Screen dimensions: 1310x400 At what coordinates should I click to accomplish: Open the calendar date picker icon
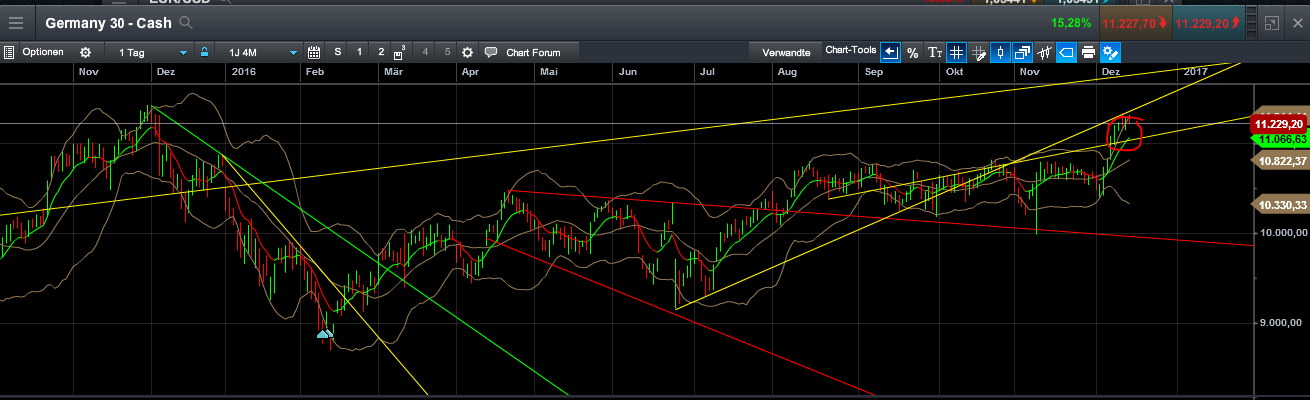coord(314,52)
